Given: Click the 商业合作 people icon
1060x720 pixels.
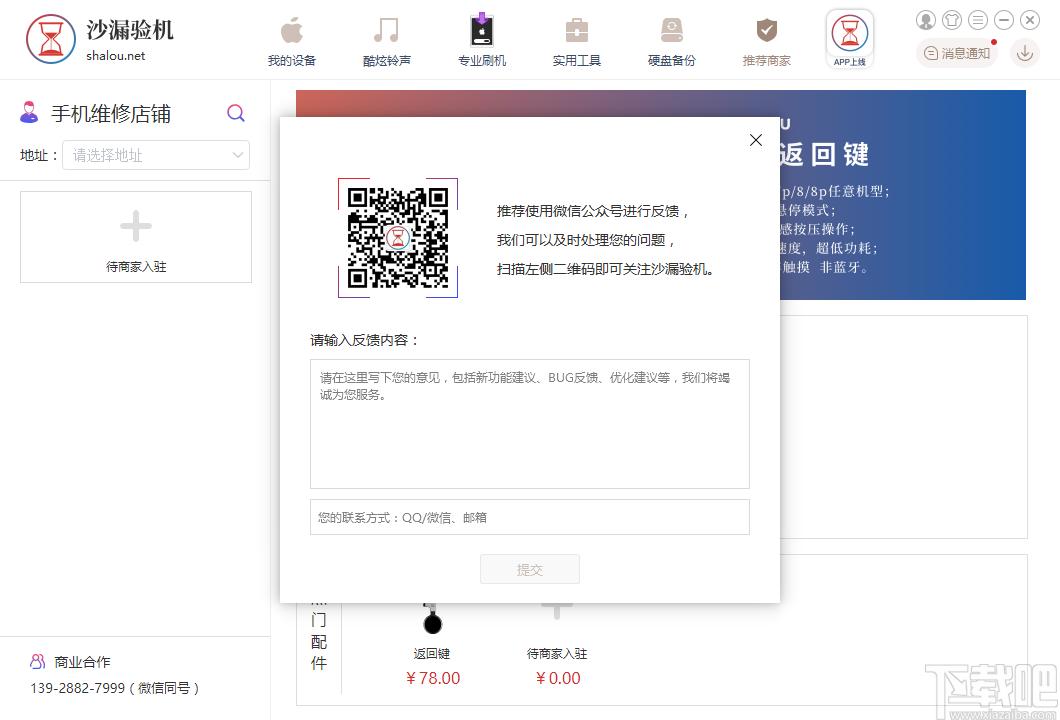Looking at the screenshot, I should pyautogui.click(x=38, y=661).
